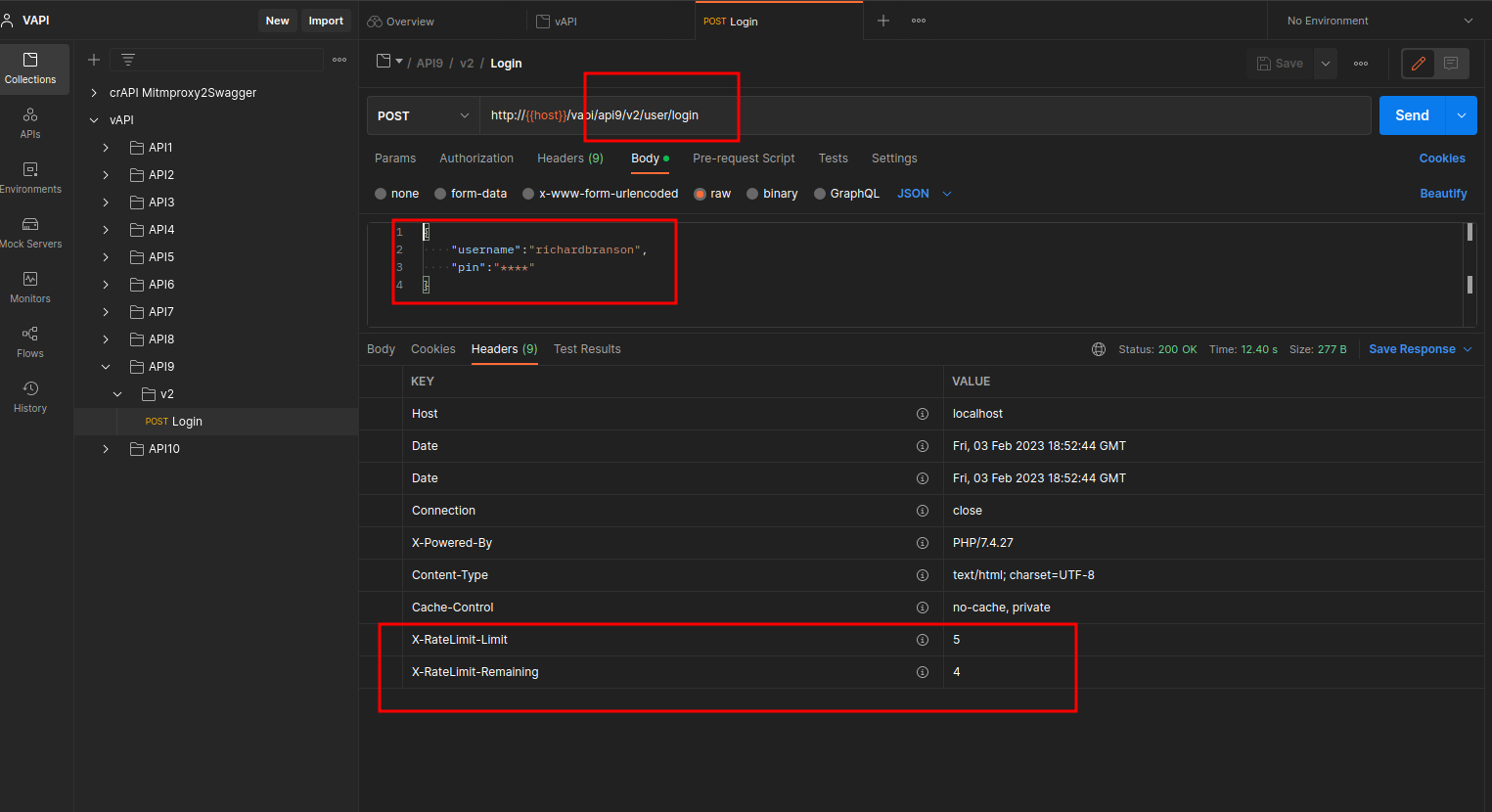Screen dimensions: 1492x812
Task: Click info icon in Cache-Control header row
Action: click(x=922, y=608)
